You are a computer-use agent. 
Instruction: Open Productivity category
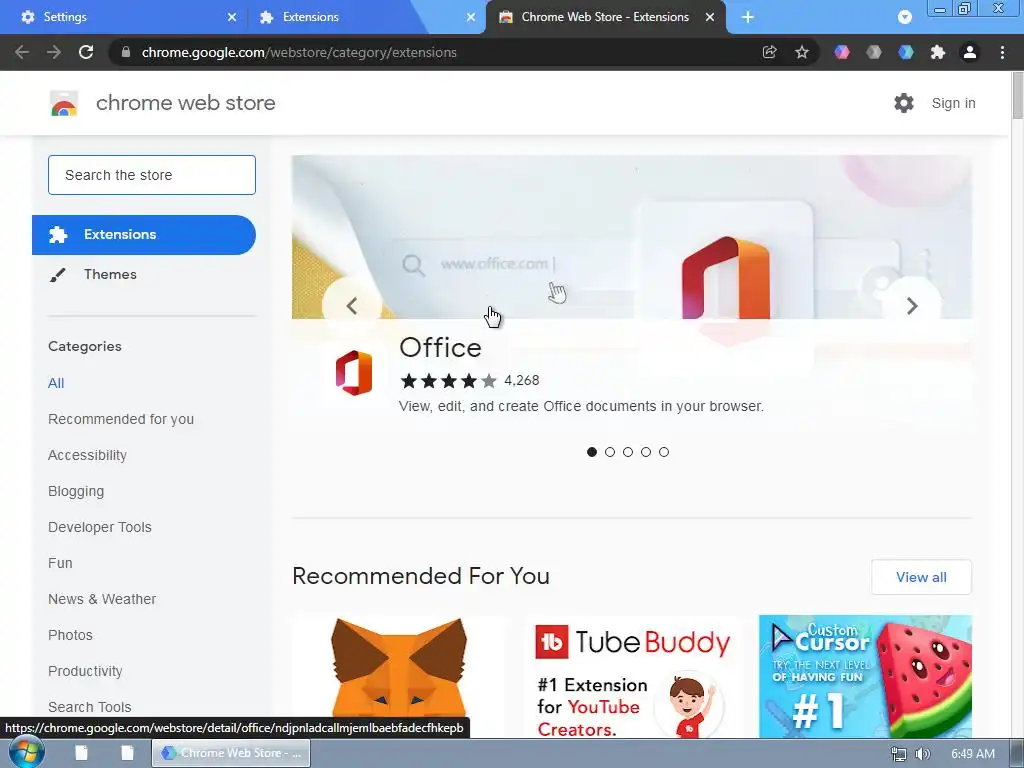coord(85,671)
